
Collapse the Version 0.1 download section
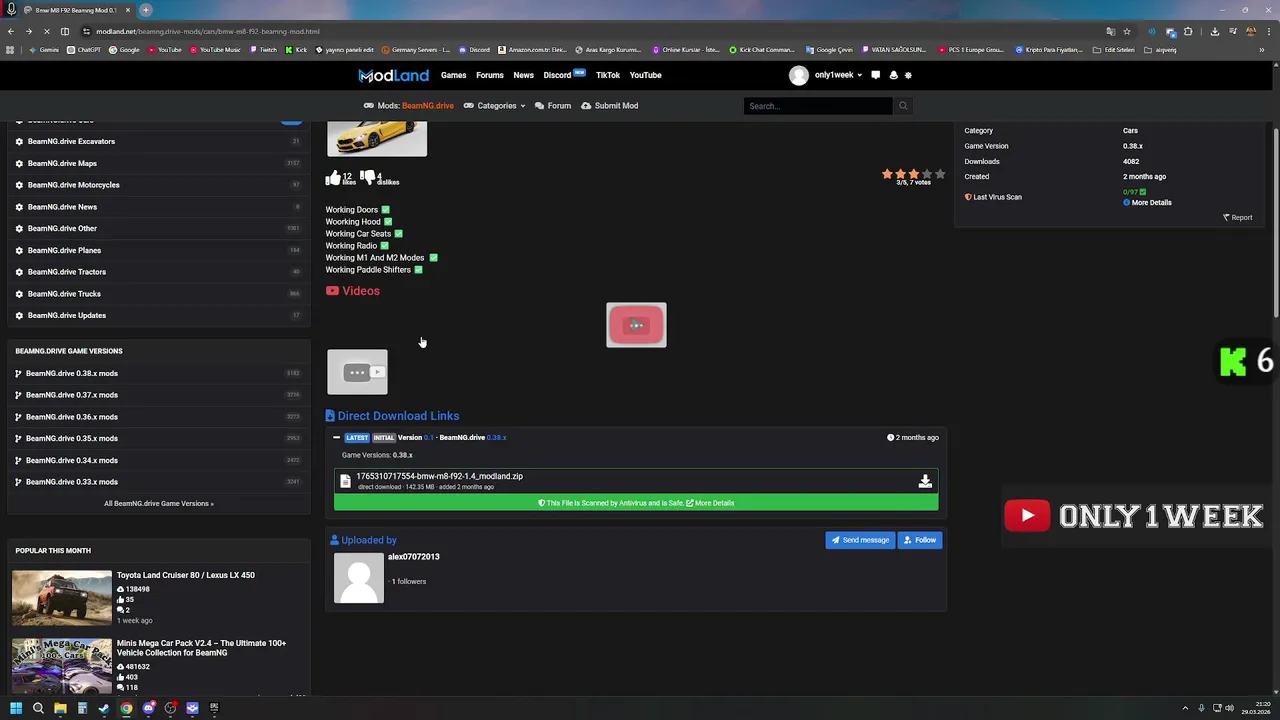coord(336,437)
